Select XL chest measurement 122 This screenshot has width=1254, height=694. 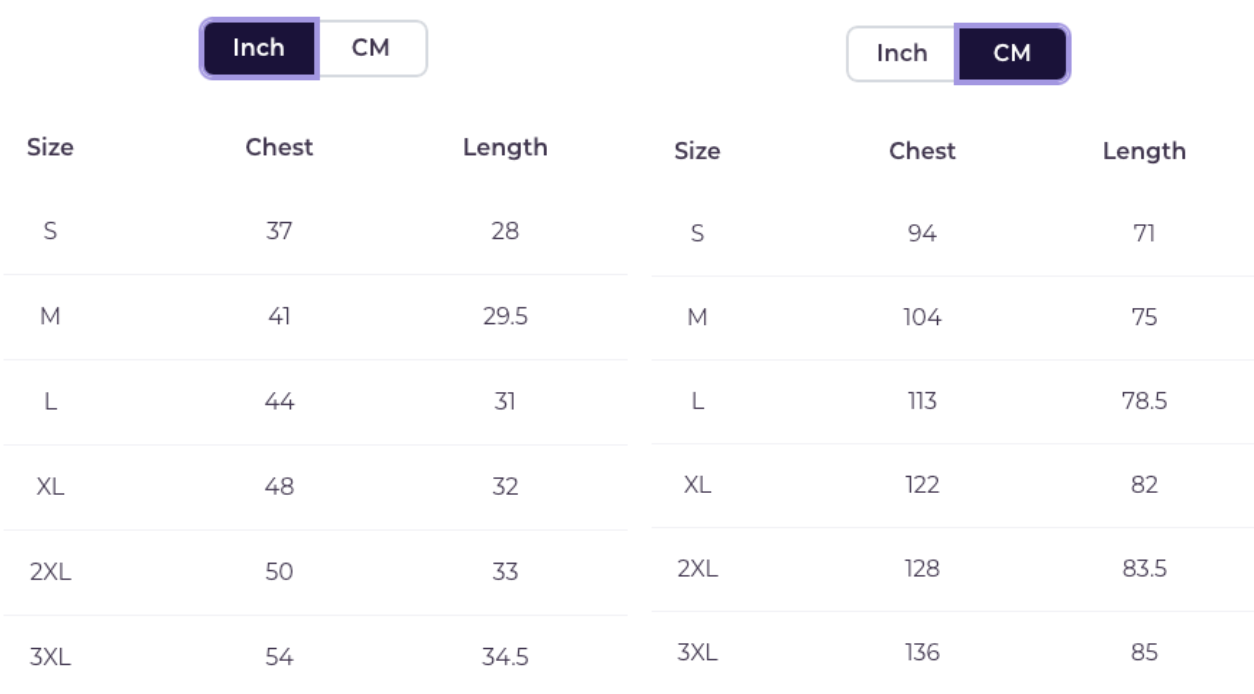click(x=922, y=485)
